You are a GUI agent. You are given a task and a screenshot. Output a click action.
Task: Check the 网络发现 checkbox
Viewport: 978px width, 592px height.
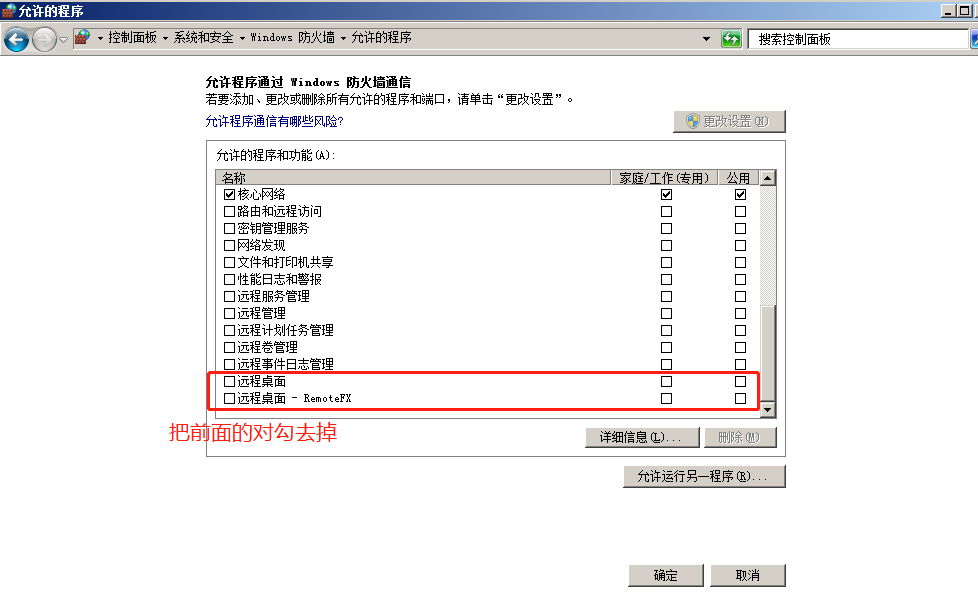tap(229, 246)
